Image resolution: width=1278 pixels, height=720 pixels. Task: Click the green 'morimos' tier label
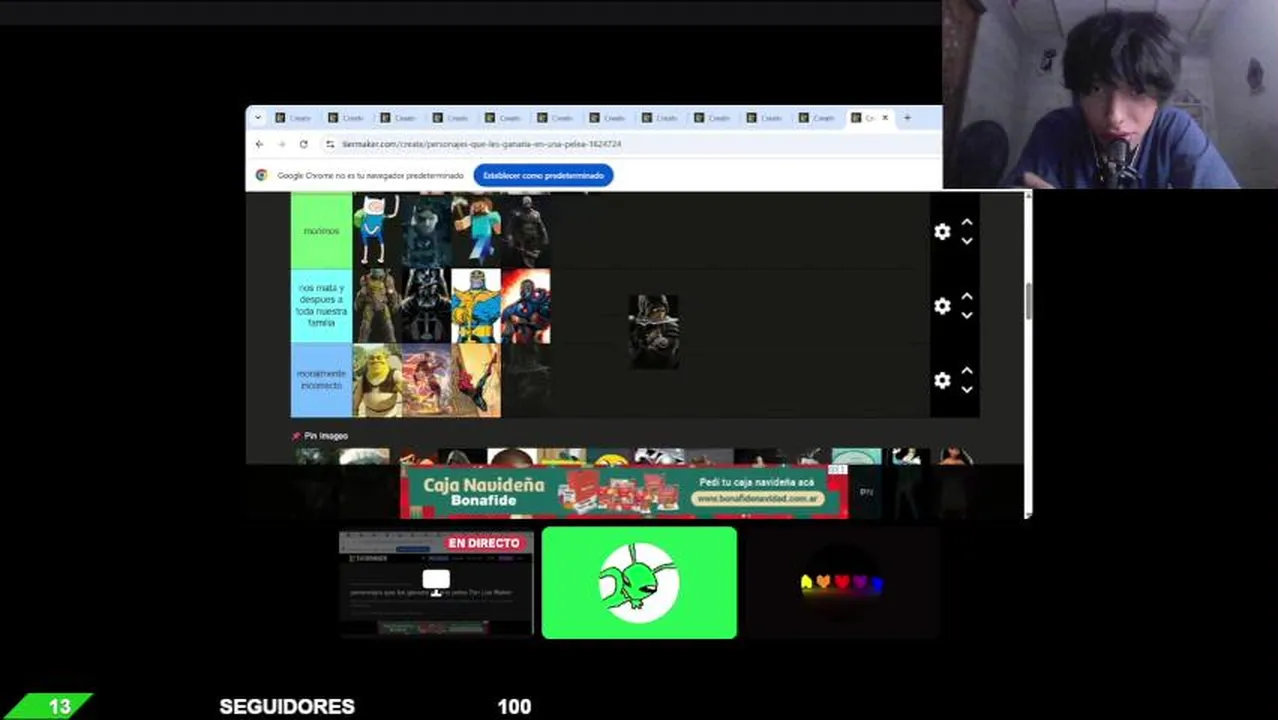(321, 231)
